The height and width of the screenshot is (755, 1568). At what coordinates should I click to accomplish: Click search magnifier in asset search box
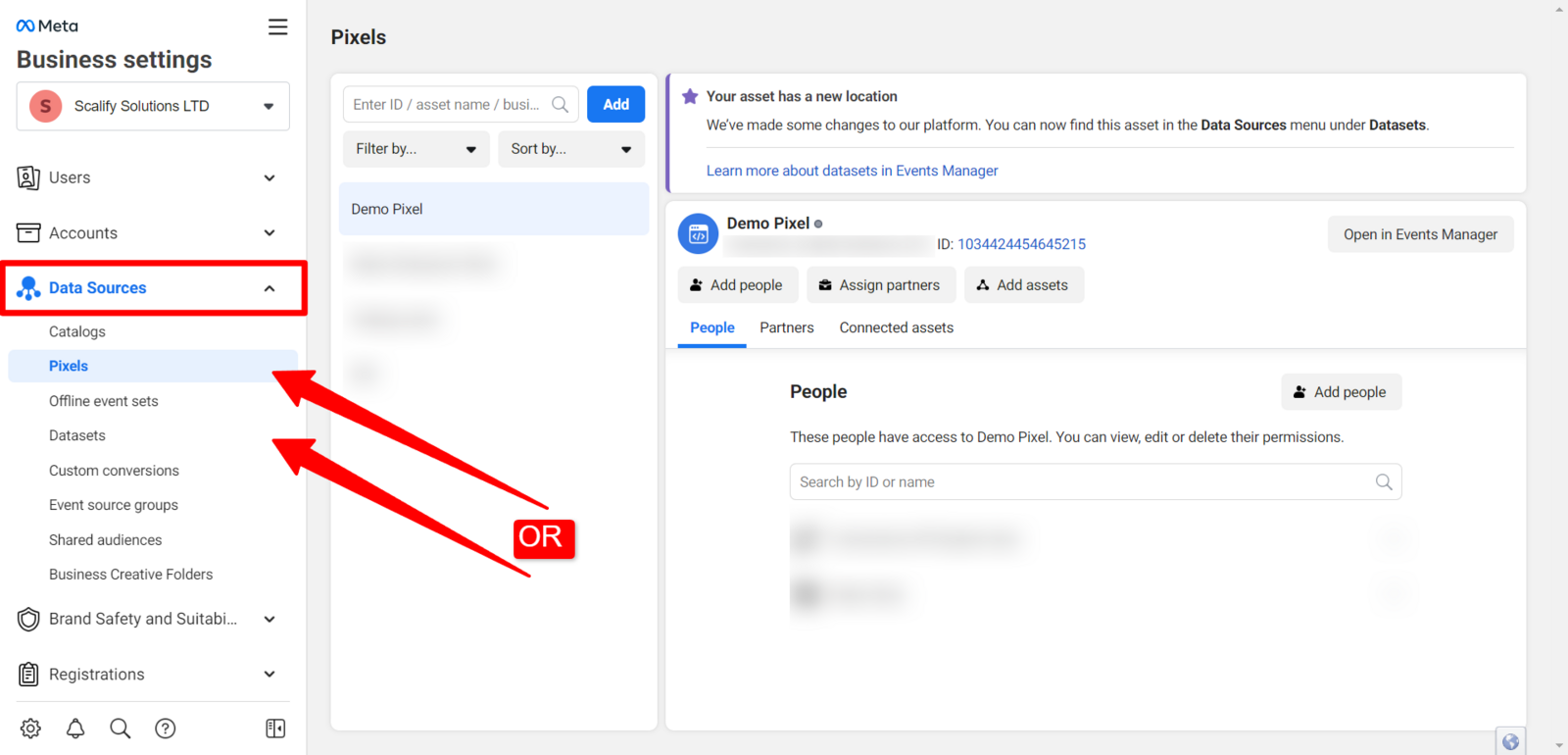point(561,104)
